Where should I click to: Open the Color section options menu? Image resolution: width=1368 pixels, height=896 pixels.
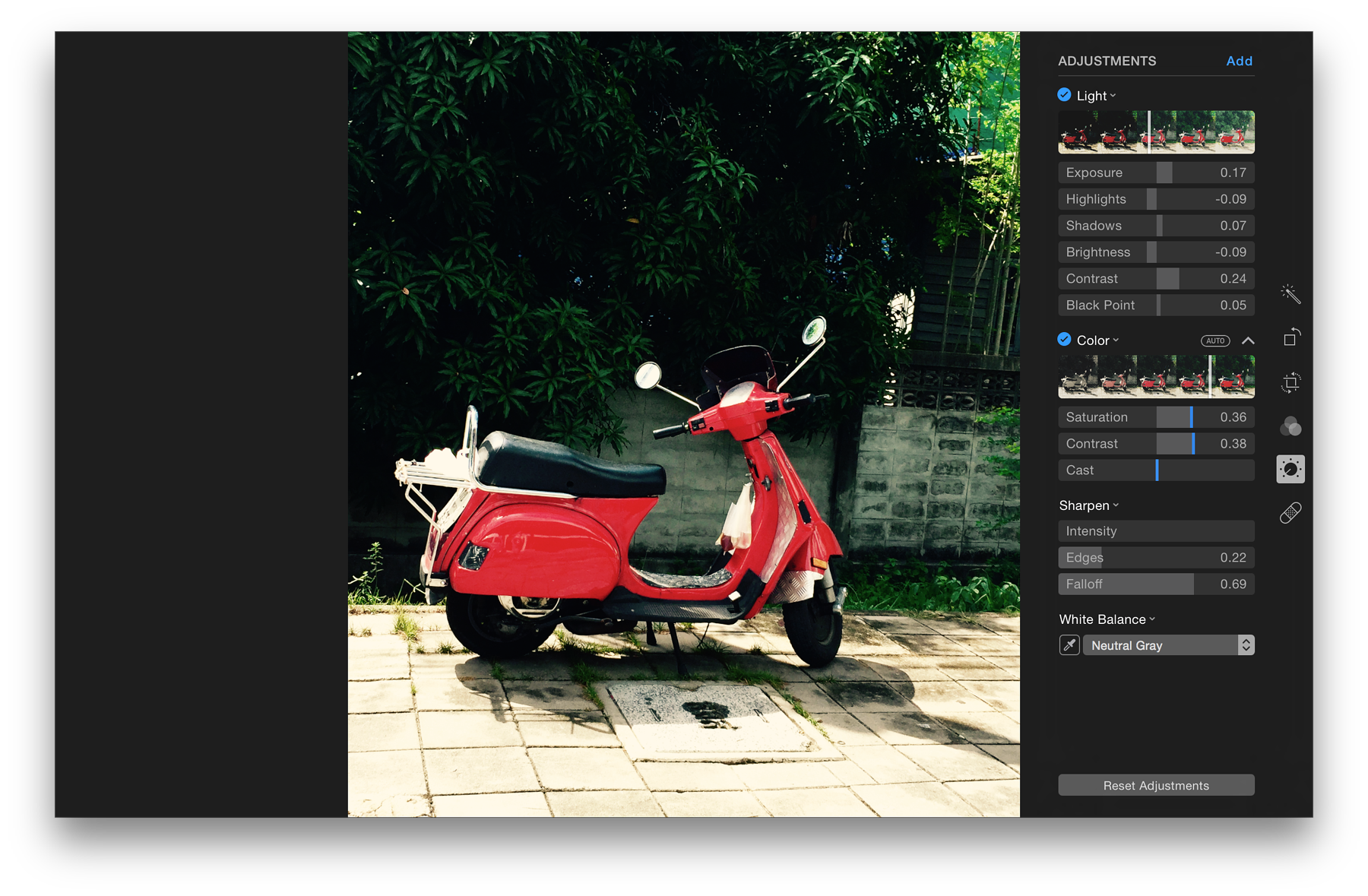point(1098,340)
